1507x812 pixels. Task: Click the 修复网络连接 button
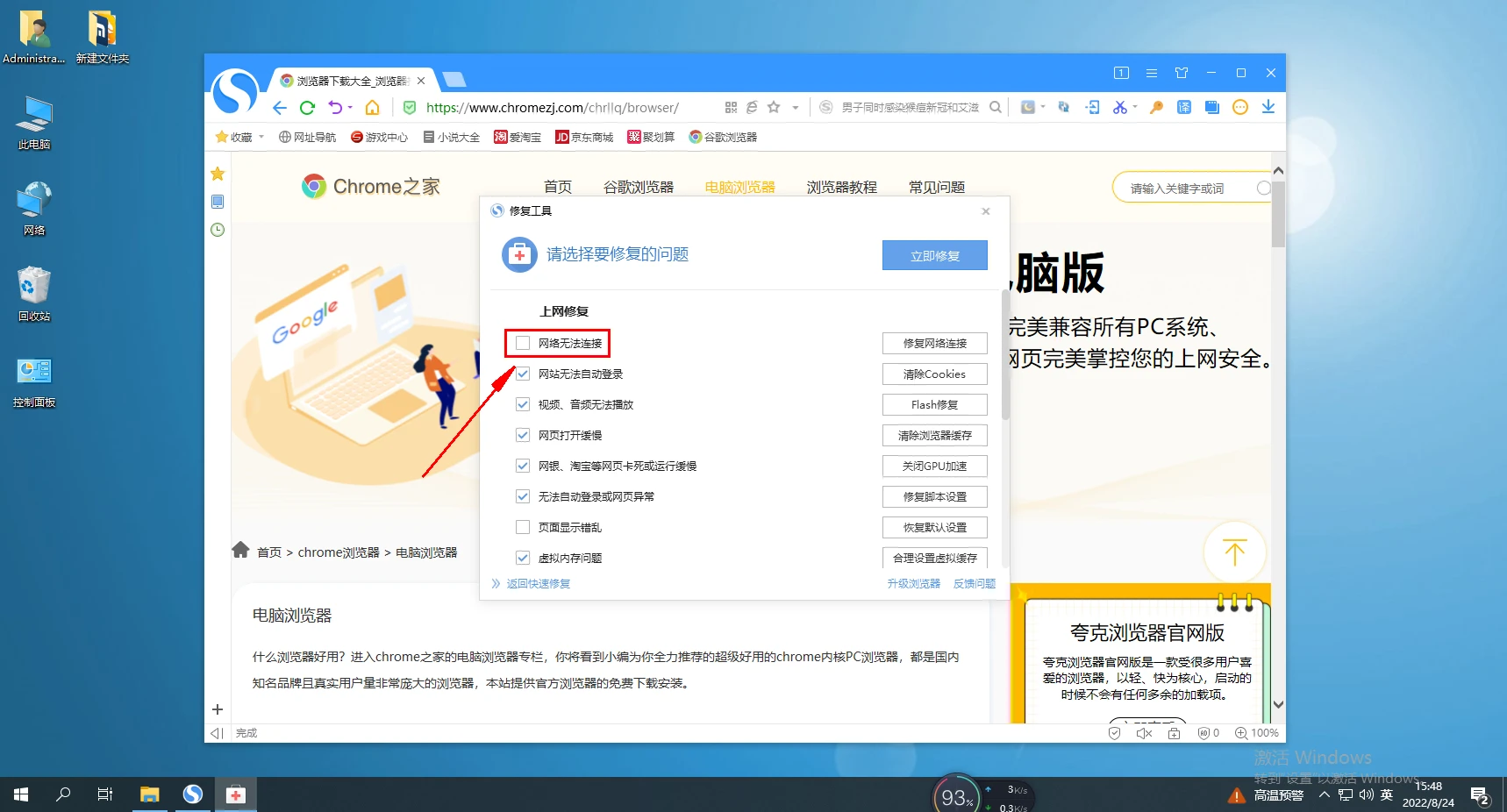click(x=935, y=343)
